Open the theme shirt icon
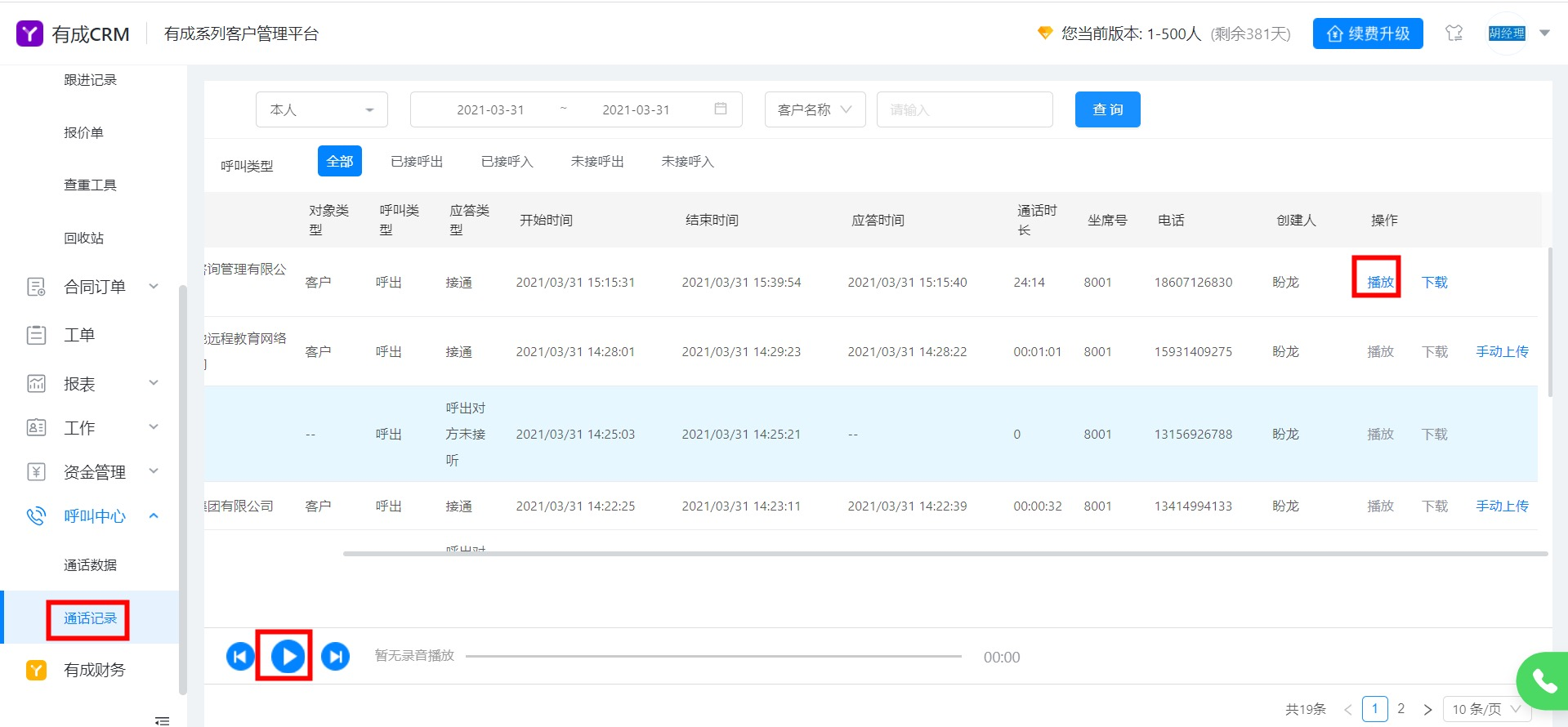Image resolution: width=1568 pixels, height=727 pixels. coord(1454,33)
